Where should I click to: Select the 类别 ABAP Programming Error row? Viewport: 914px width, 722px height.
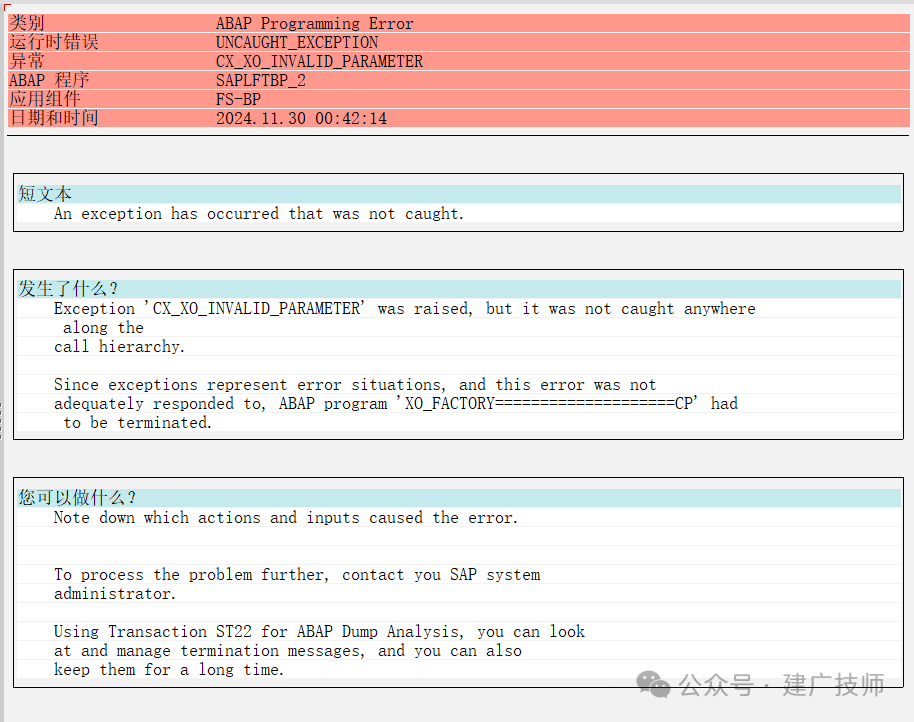point(458,23)
